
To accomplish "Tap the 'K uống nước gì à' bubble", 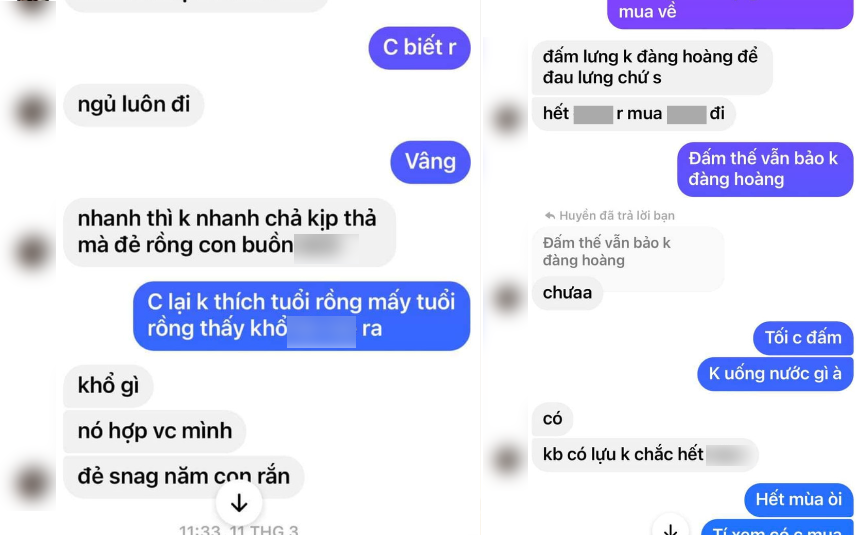I will tap(775, 374).
